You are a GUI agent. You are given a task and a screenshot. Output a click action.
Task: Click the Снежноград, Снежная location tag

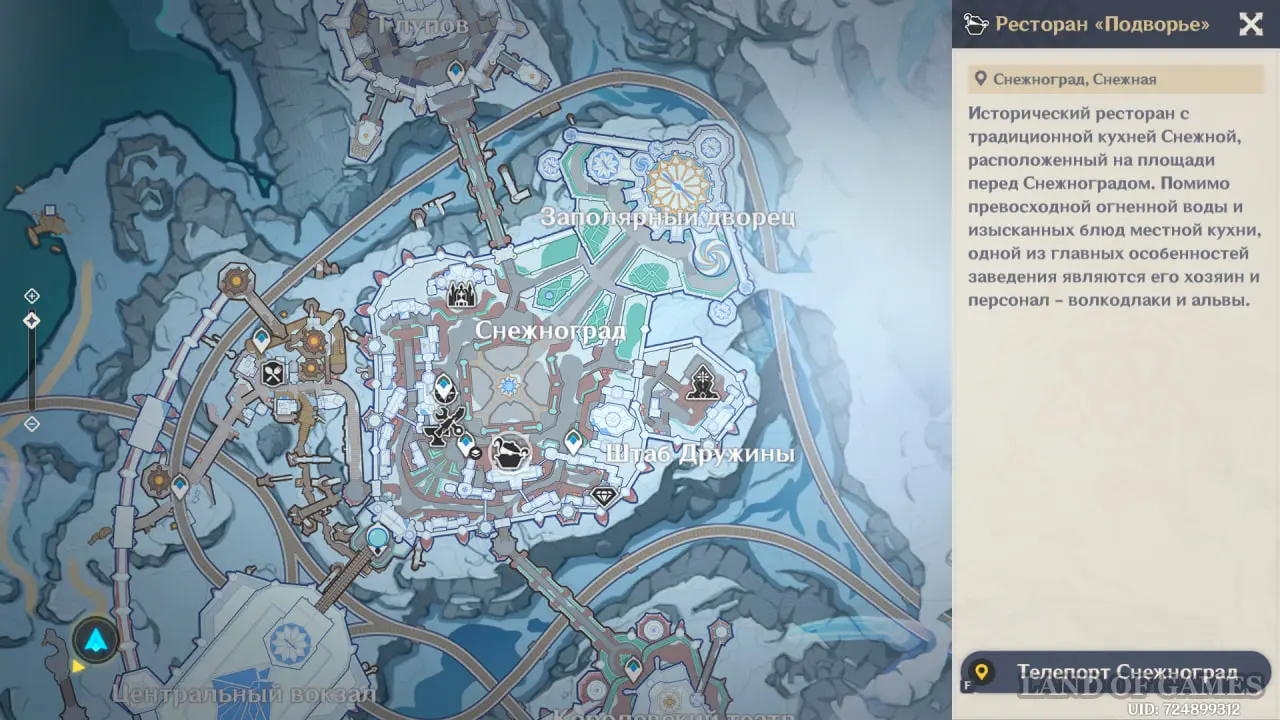pos(1116,79)
